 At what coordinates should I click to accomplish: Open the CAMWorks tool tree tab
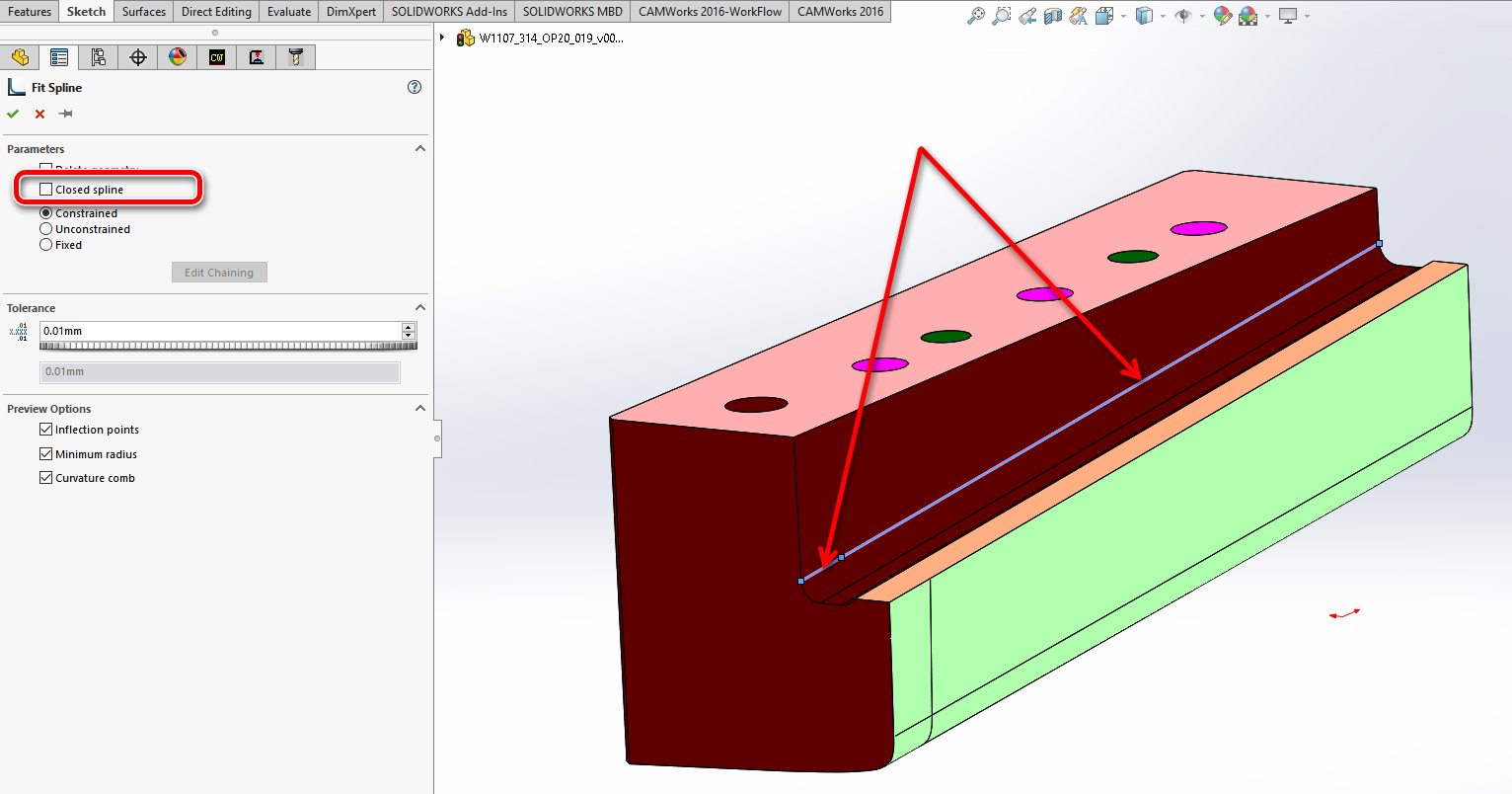(295, 57)
